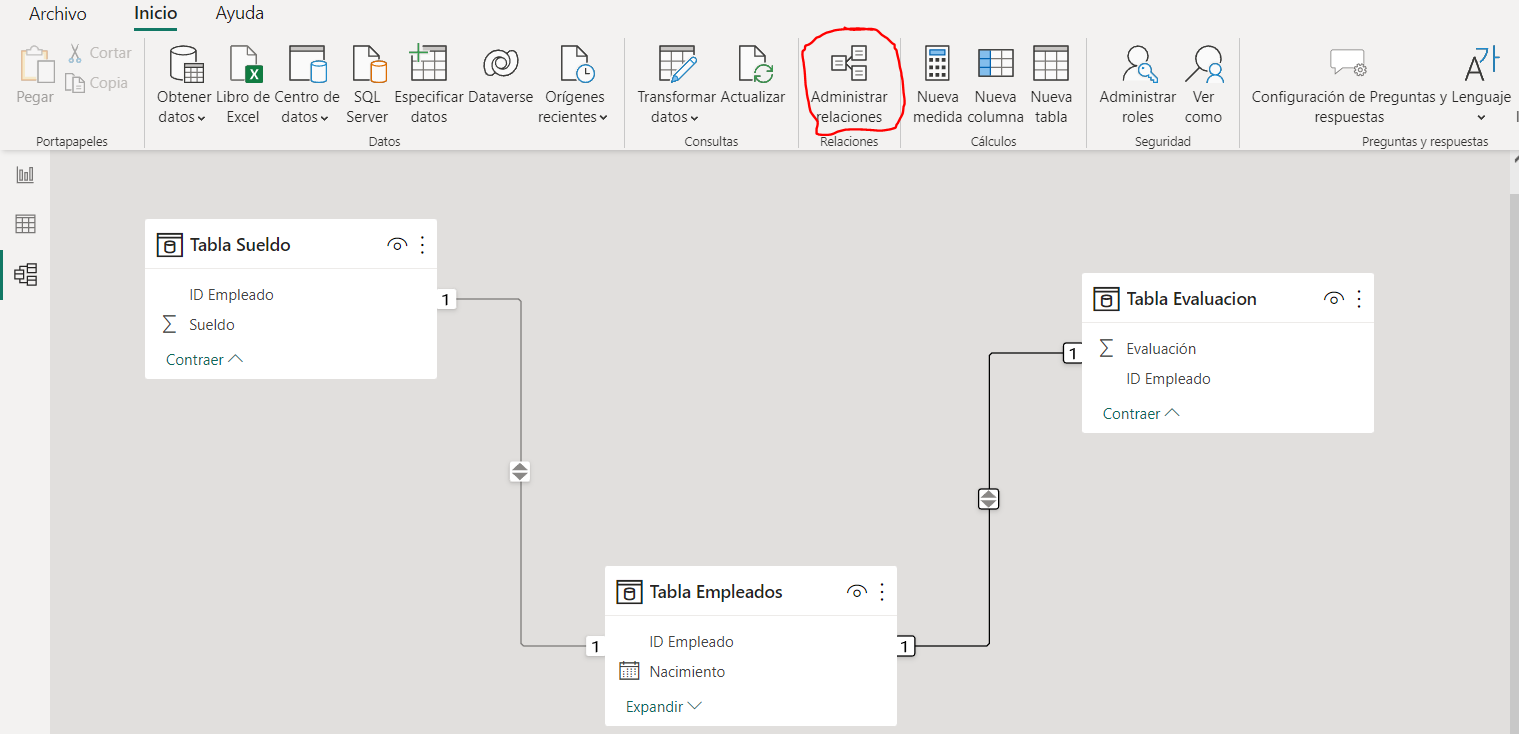Expand Tabla Empleados with Expandir
The image size is (1519, 734).
tap(664, 707)
